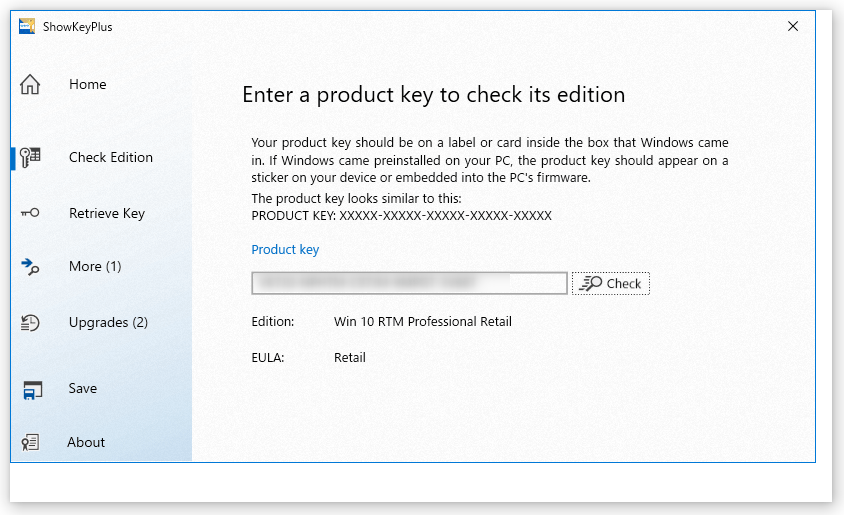Click the magnifier icon on Check button
844x515 pixels.
(x=591, y=284)
